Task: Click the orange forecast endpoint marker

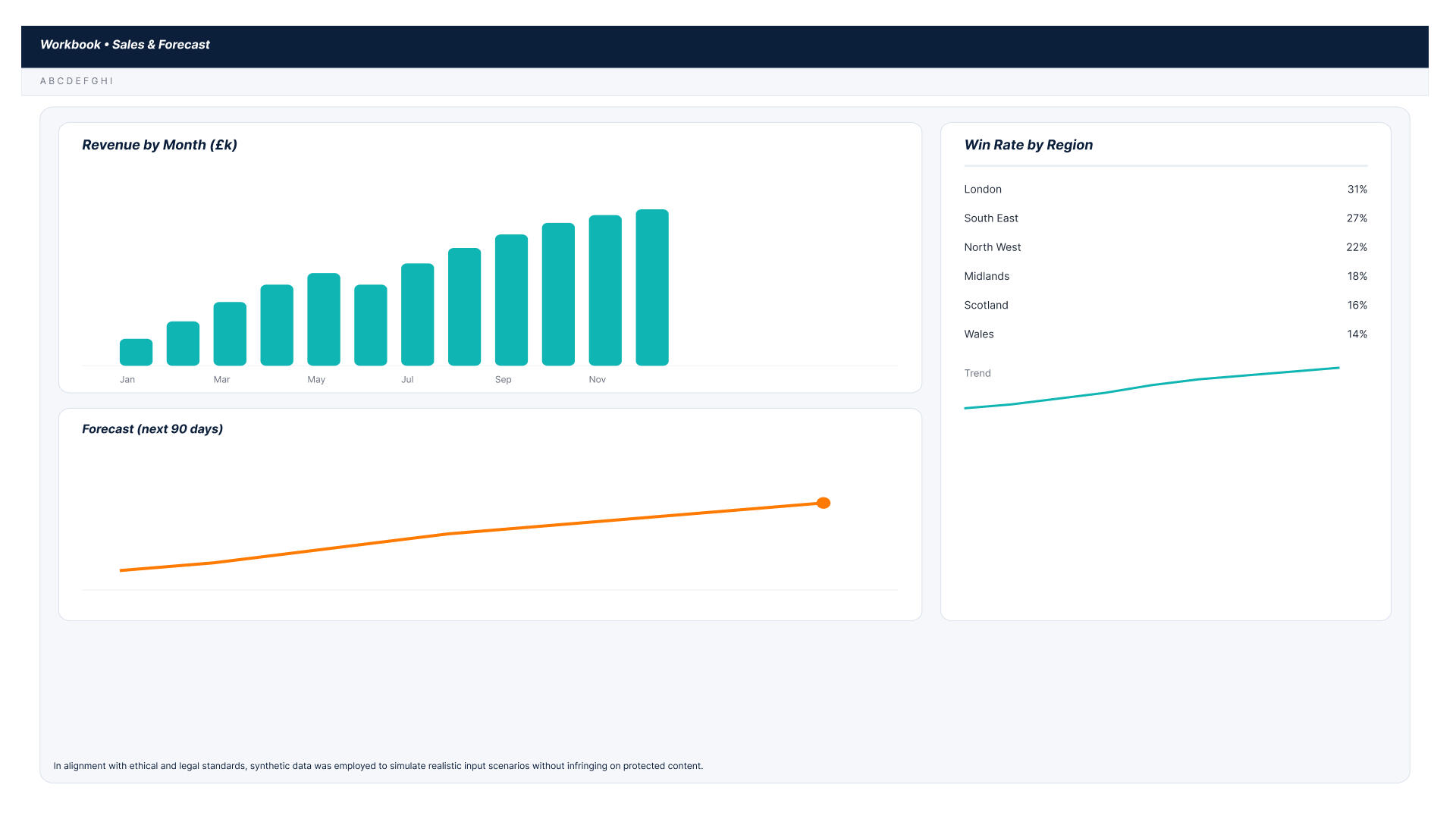Action: [x=823, y=503]
